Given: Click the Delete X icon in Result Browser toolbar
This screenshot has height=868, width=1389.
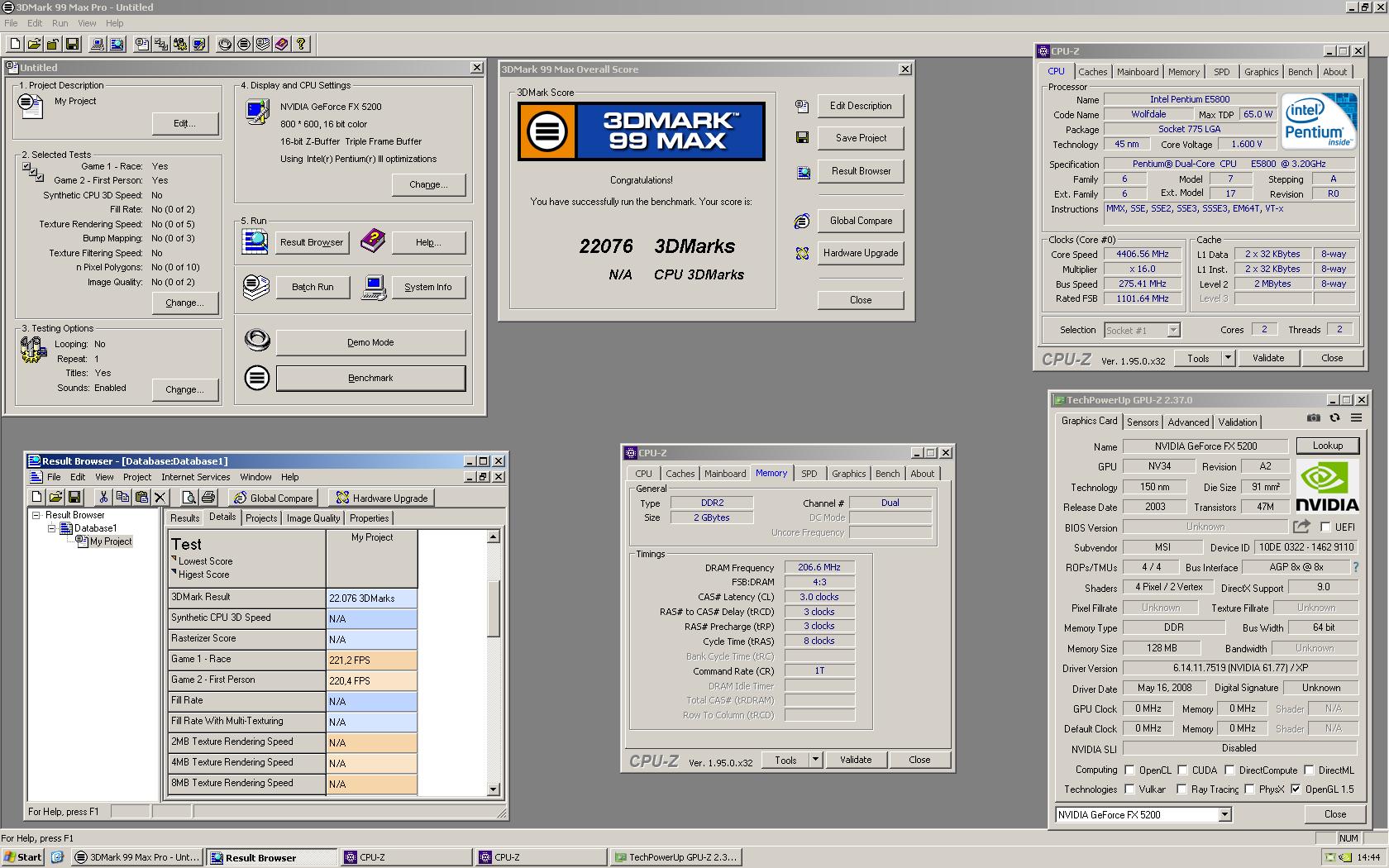Looking at the screenshot, I should 160,497.
